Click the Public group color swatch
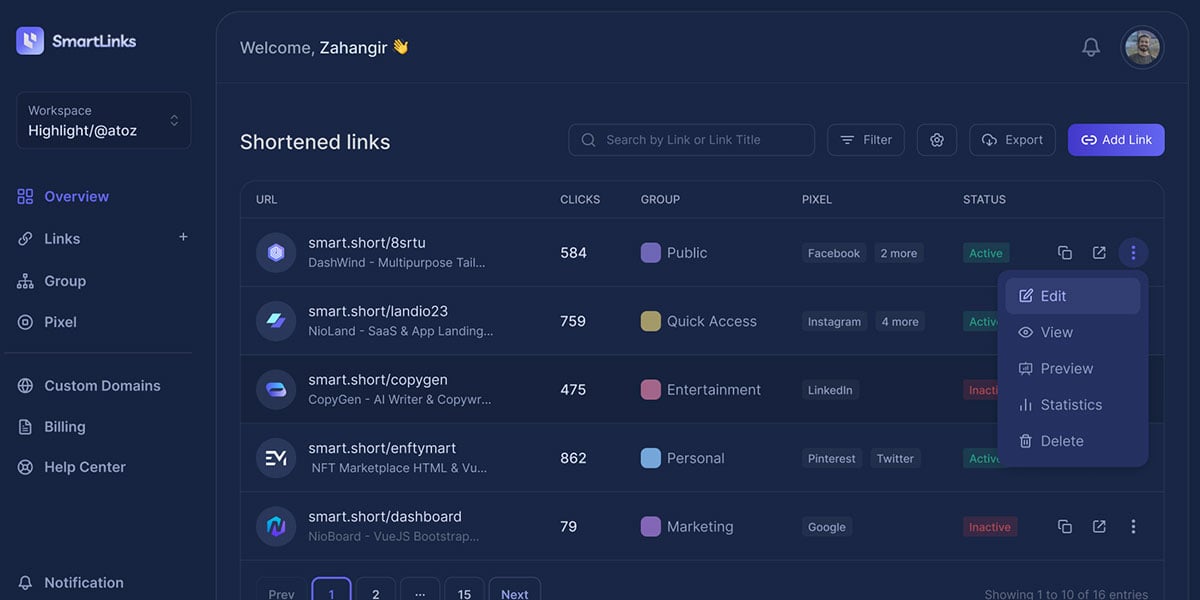Screen dimensions: 1200x600 (x=651, y=253)
